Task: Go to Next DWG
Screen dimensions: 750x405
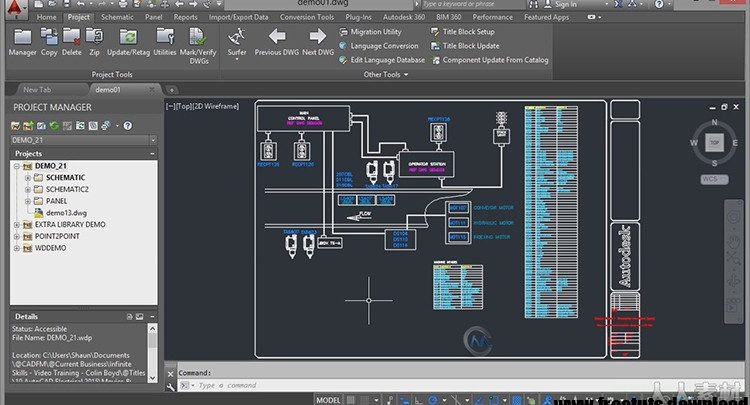Action: (318, 42)
